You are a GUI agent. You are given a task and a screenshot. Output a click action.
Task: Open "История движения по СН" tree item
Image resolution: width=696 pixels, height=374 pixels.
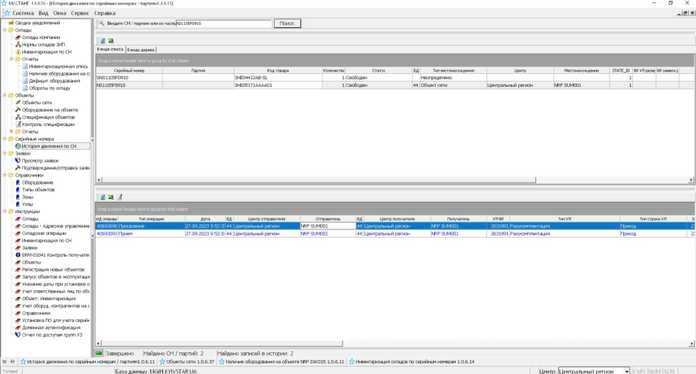[x=49, y=146]
